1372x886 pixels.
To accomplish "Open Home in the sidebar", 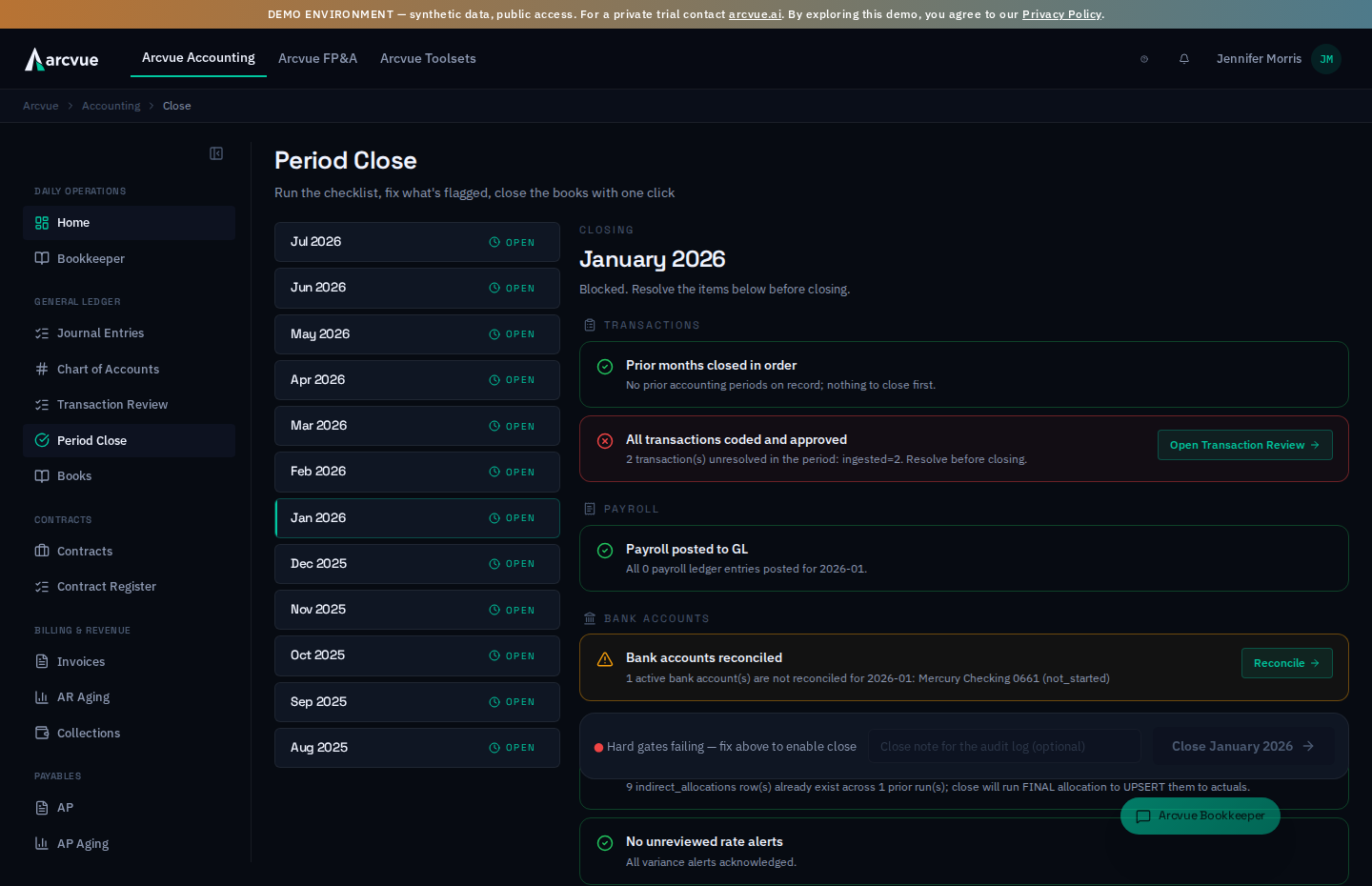I will pyautogui.click(x=129, y=223).
